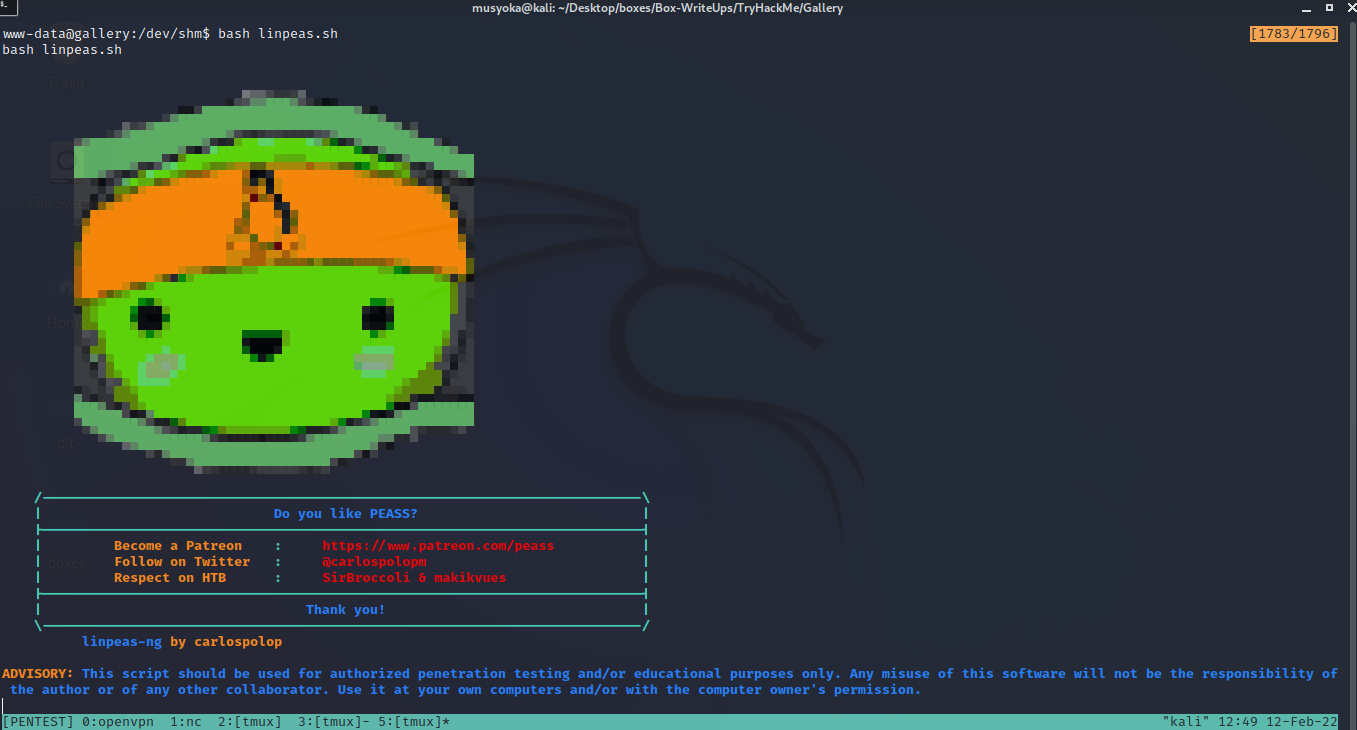
Task: Click "linpeas-ng by carlospolop" text
Action: tap(182, 642)
